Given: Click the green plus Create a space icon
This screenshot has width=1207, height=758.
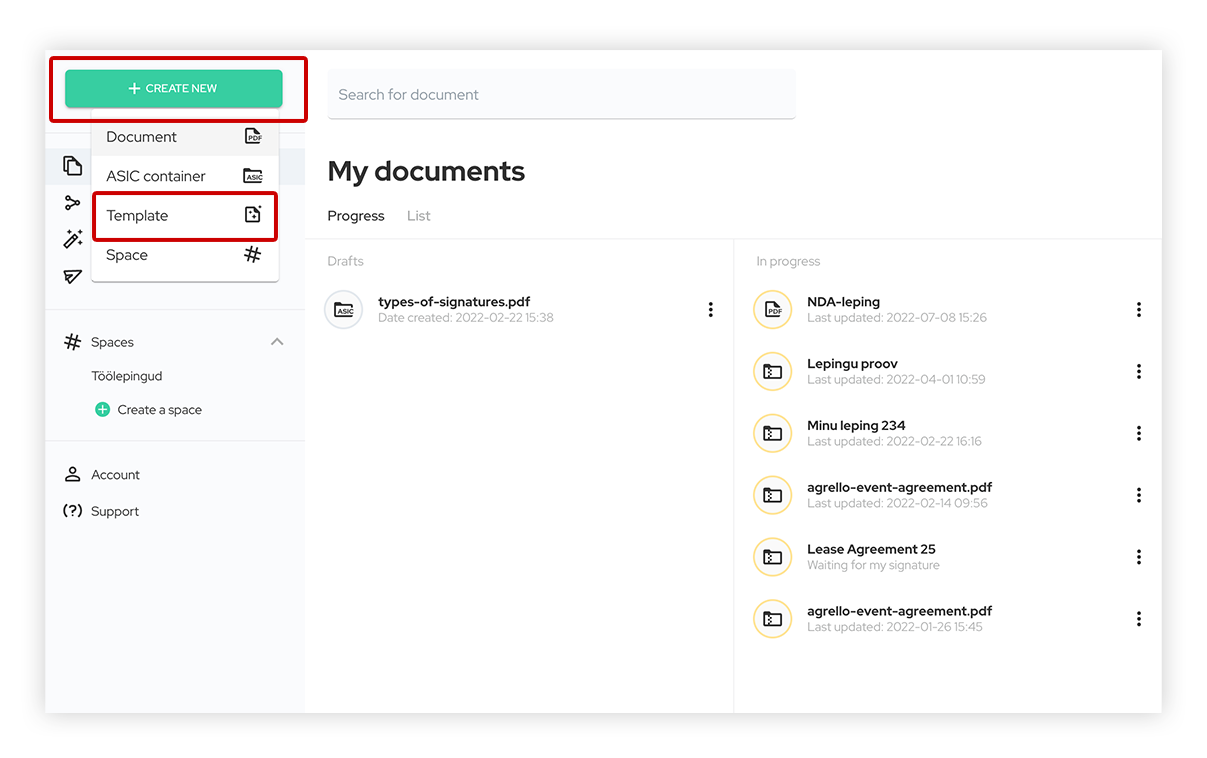Looking at the screenshot, I should 102,410.
